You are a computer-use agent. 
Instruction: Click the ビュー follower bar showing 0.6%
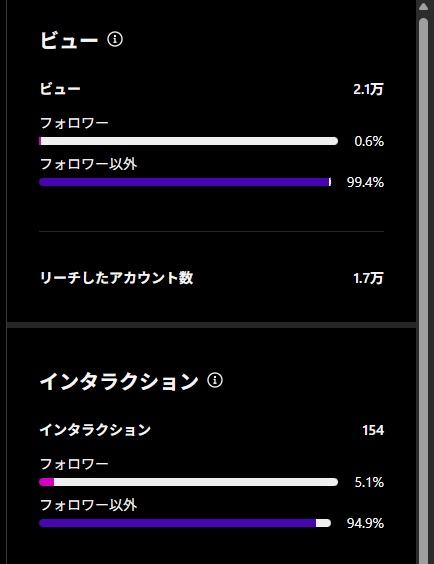pyautogui.click(x=188, y=141)
